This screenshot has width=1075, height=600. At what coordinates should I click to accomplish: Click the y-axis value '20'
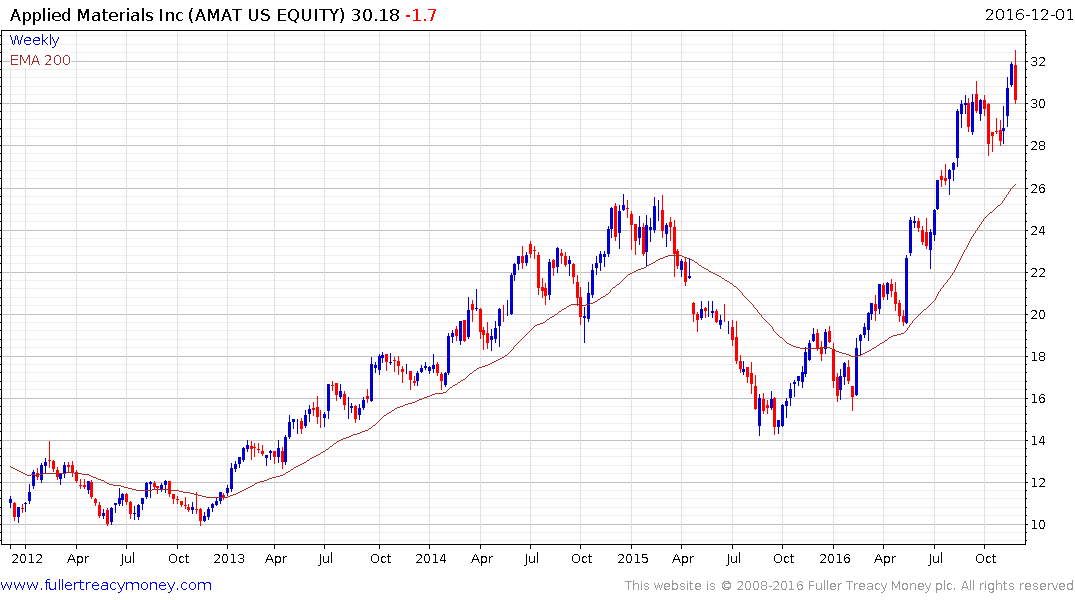pos(1038,315)
